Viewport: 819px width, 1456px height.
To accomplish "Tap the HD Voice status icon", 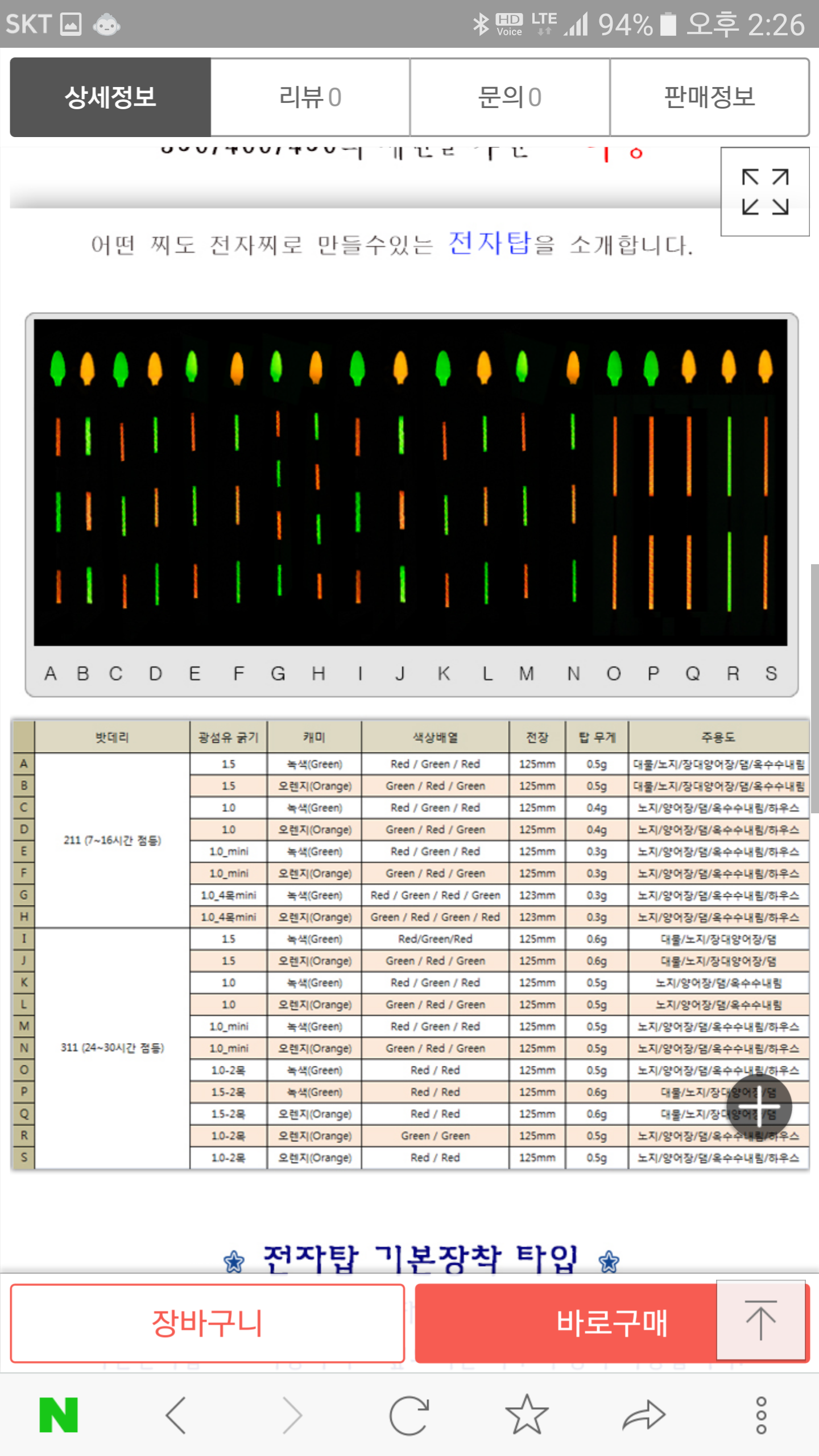I will (x=509, y=24).
